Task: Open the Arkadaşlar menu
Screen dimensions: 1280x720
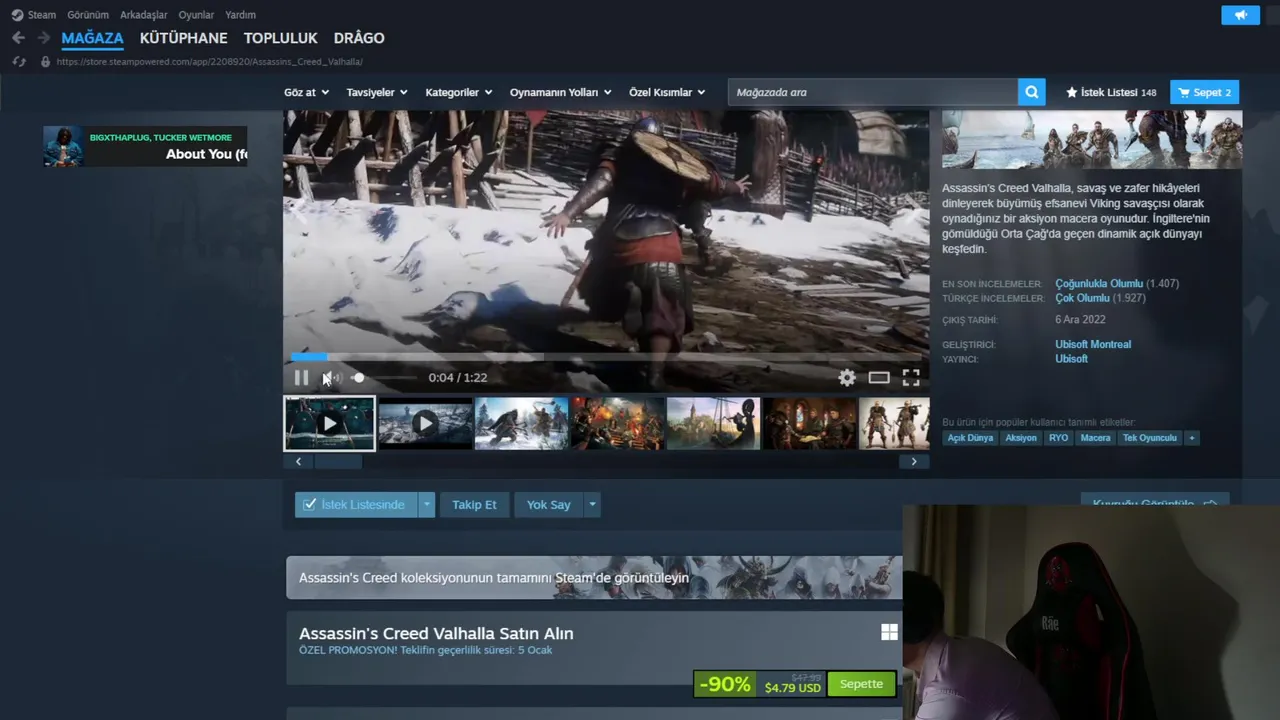Action: tap(144, 15)
